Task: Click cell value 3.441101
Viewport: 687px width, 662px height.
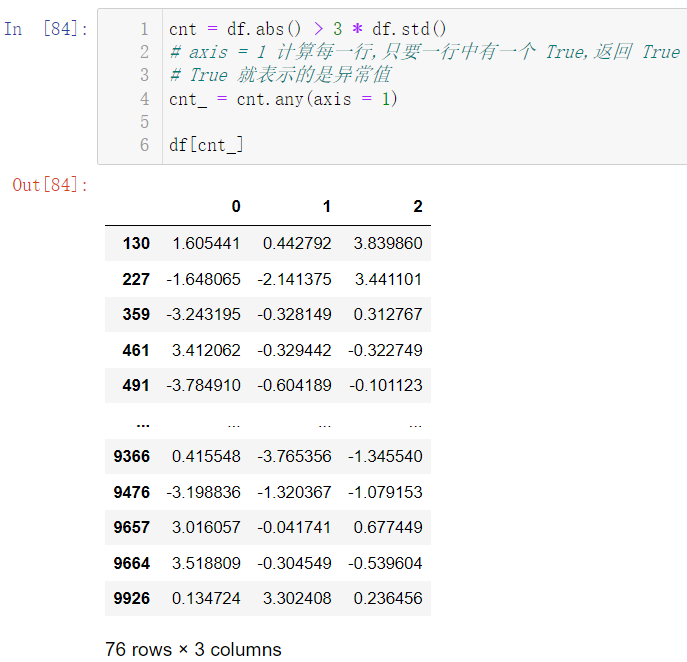Action: [x=388, y=280]
